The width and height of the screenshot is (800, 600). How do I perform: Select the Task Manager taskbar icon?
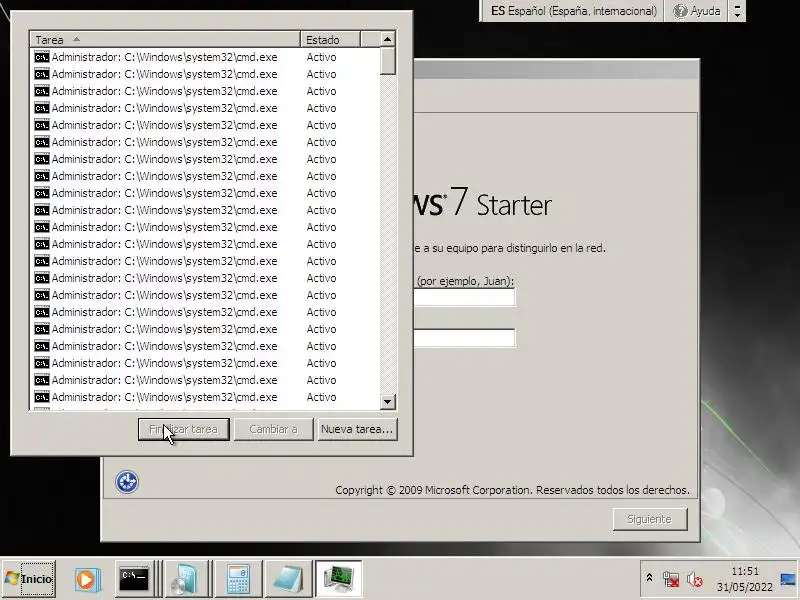(338, 579)
